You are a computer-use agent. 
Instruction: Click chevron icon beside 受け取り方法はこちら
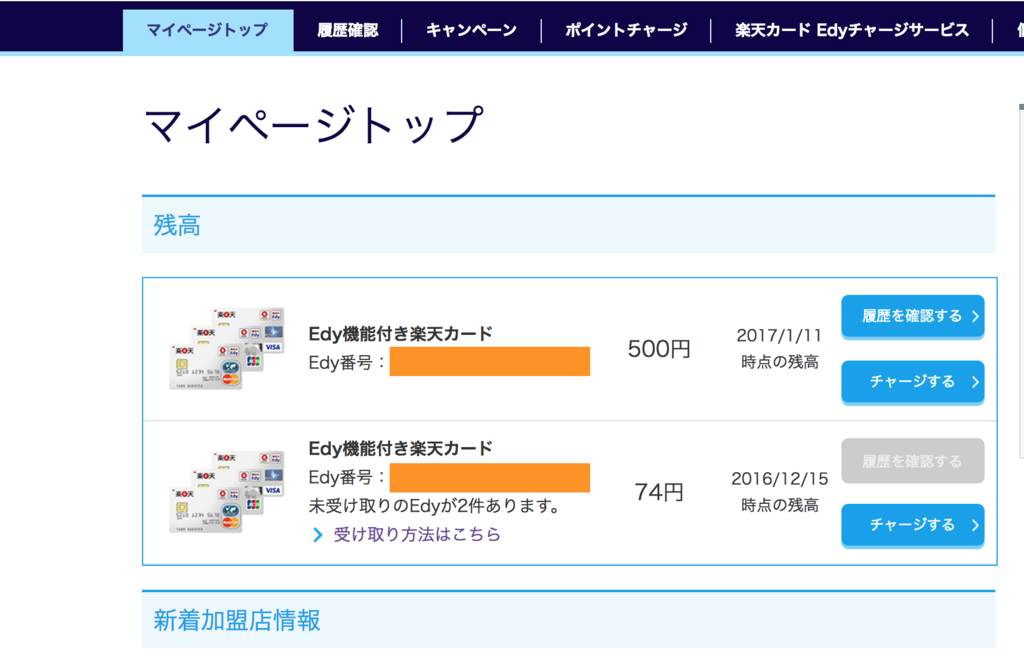pyautogui.click(x=317, y=535)
